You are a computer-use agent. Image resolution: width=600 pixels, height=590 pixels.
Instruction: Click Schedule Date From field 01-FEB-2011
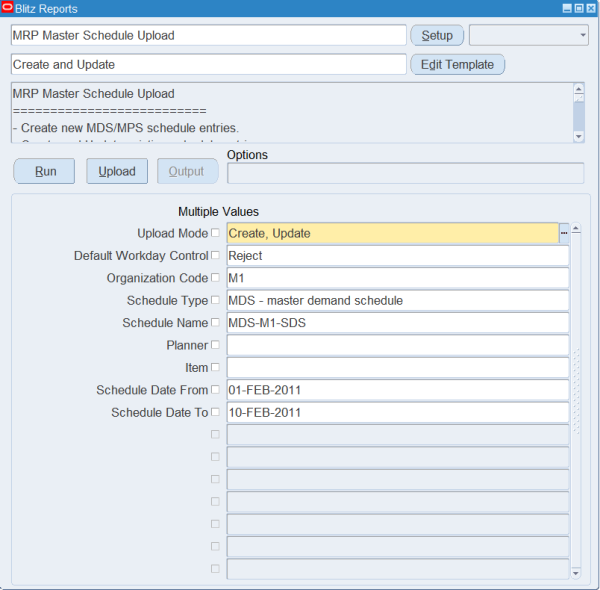pos(398,390)
